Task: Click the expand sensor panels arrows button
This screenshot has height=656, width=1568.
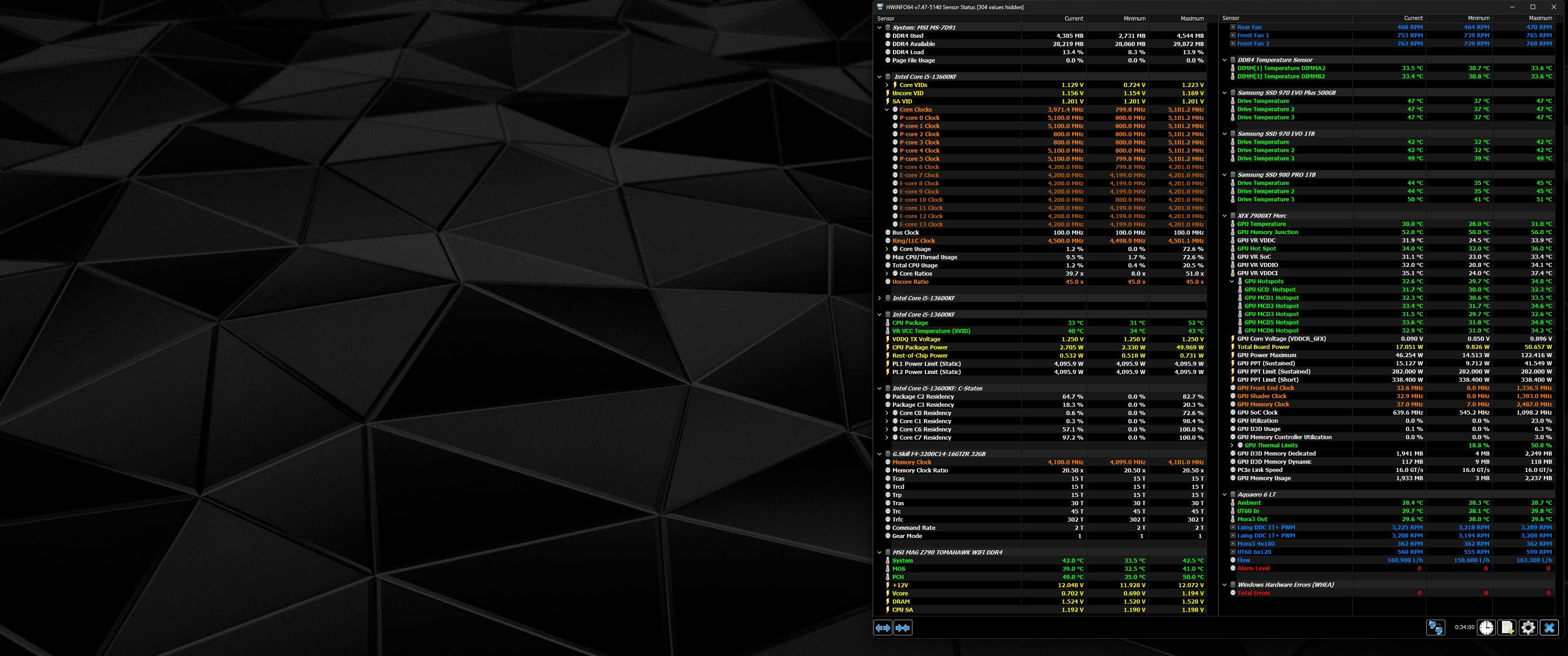Action: coord(882,627)
